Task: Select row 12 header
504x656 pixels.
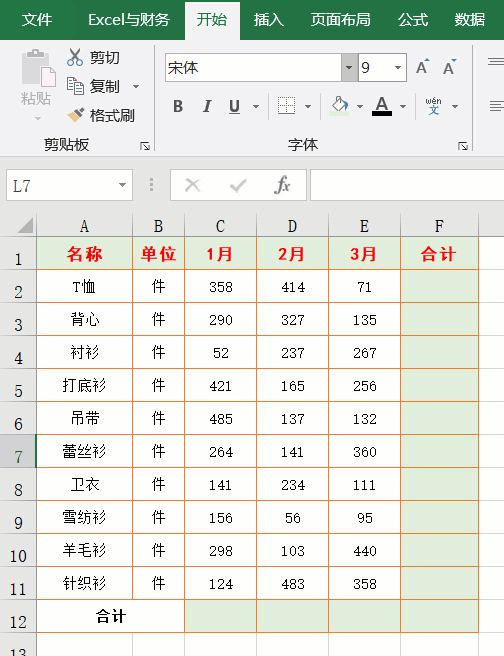Action: [x=18, y=617]
